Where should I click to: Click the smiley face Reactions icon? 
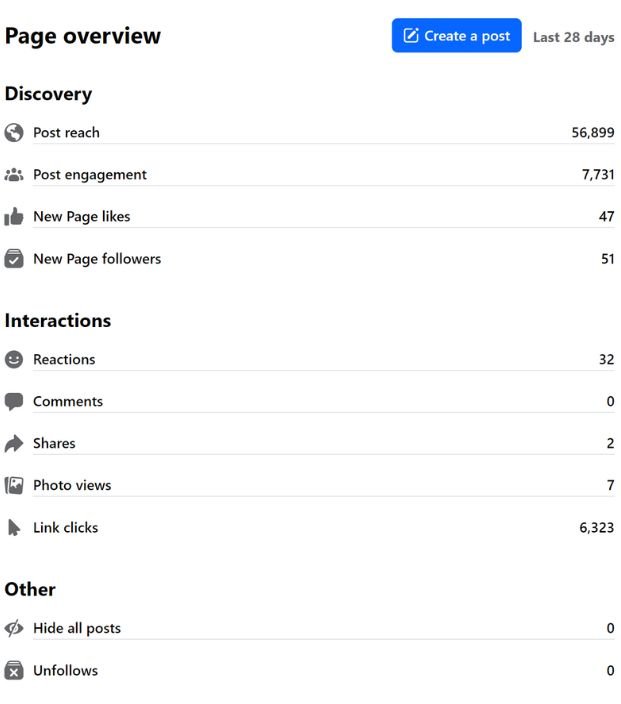coord(14,360)
